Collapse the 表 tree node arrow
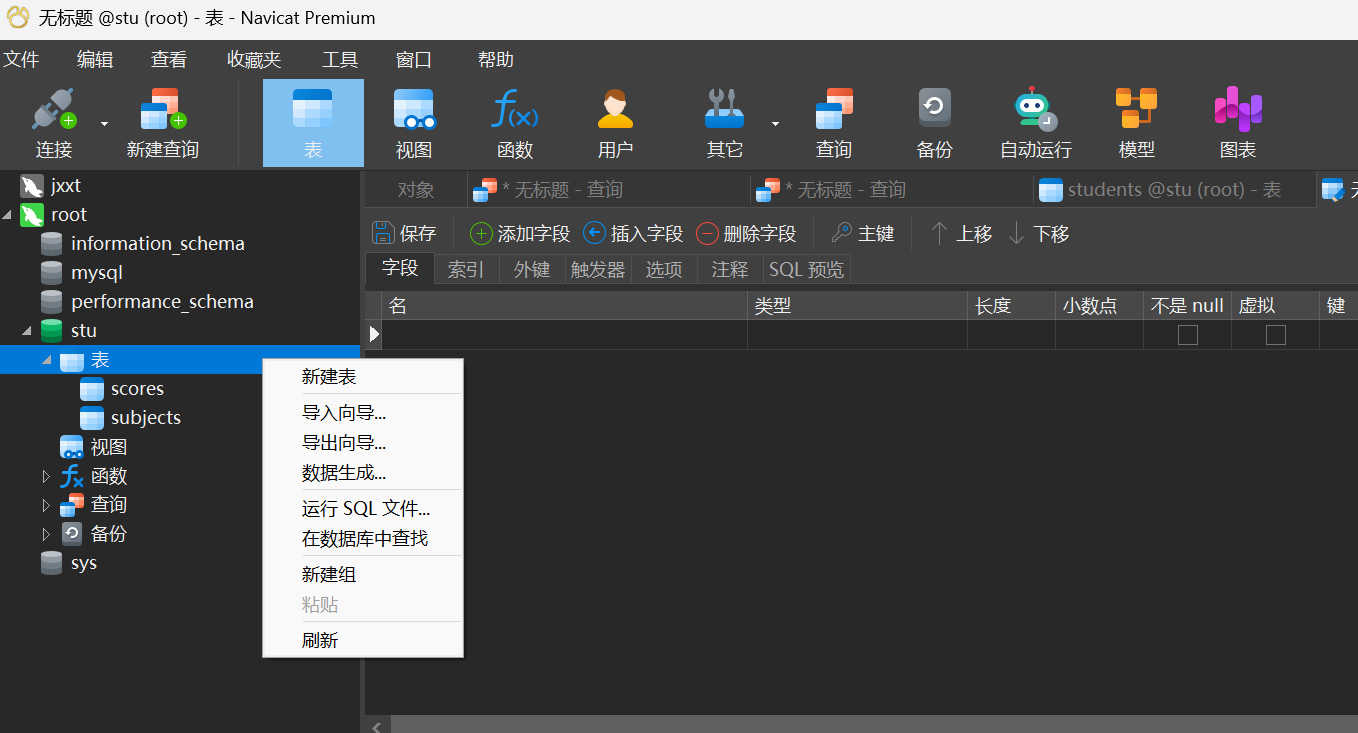The width and height of the screenshot is (1358, 733). pos(47,360)
